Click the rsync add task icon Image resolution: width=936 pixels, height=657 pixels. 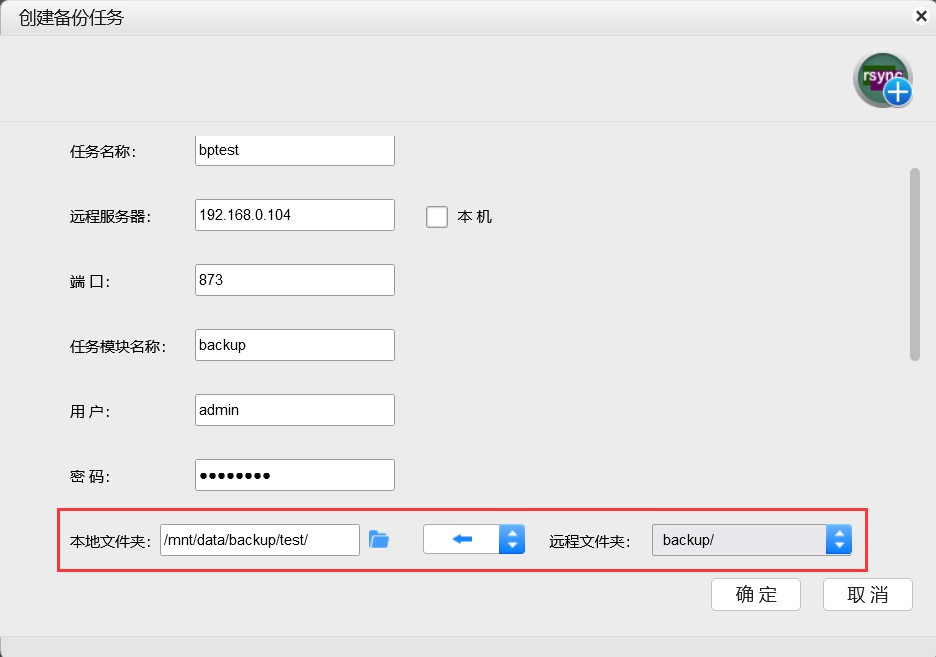point(880,78)
